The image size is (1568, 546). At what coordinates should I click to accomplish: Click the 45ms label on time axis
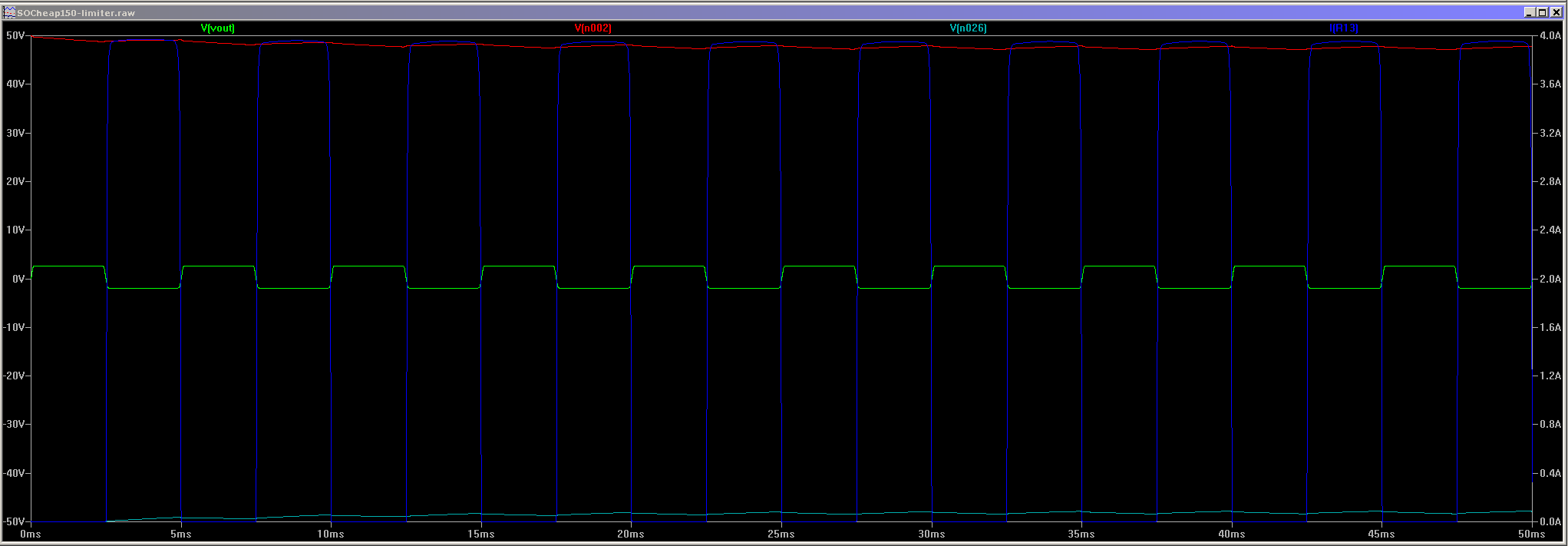pos(1381,534)
